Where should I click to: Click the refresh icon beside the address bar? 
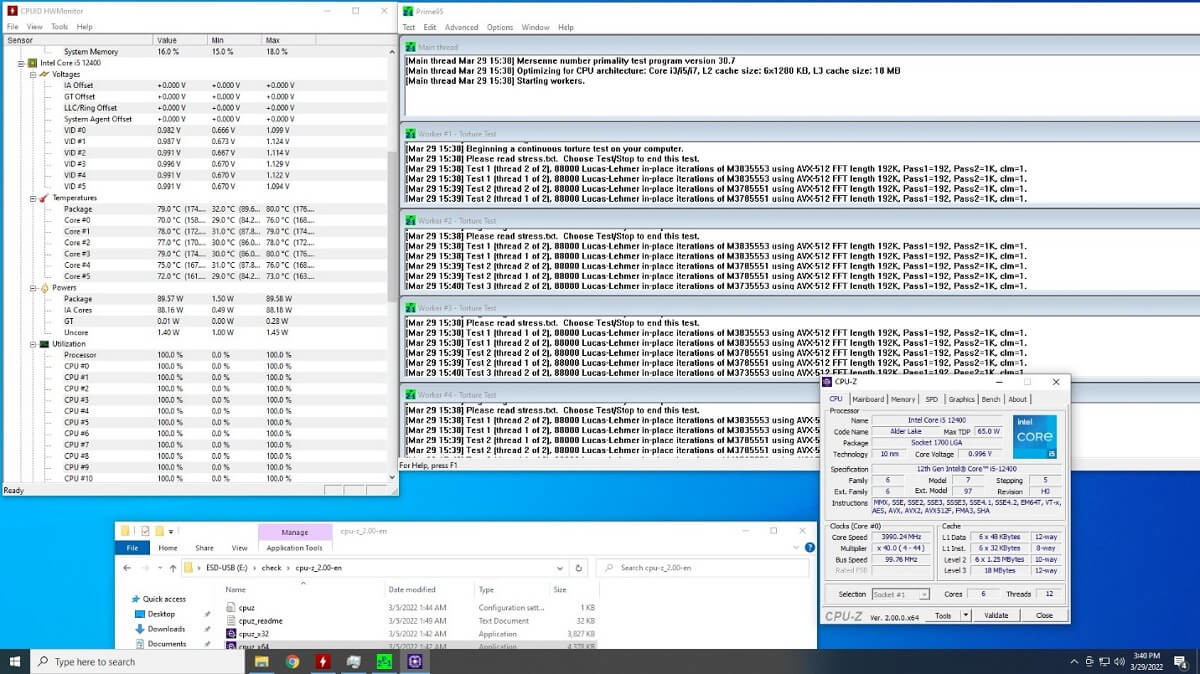580,568
